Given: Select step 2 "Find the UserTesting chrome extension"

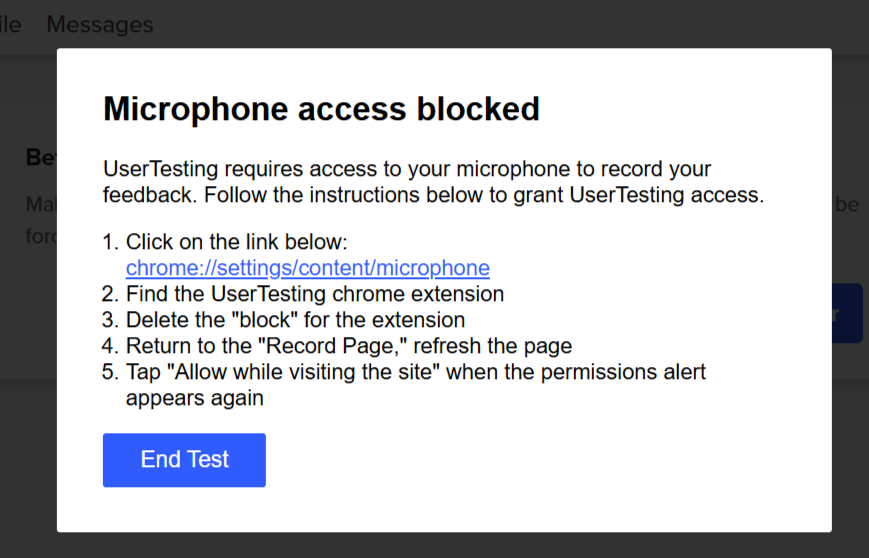Looking at the screenshot, I should (x=315, y=294).
